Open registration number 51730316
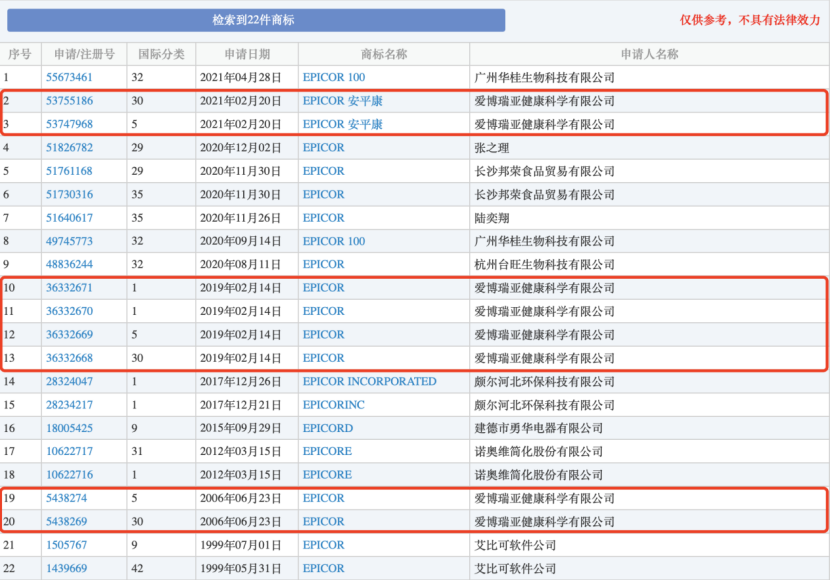 click(69, 194)
